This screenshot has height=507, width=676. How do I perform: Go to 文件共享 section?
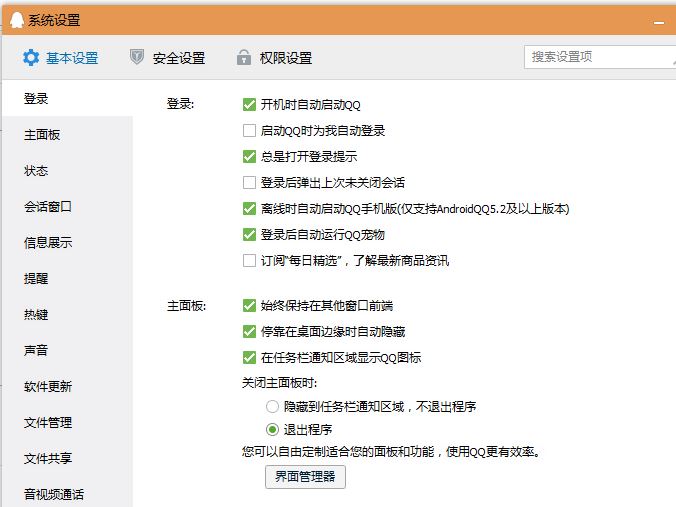coord(67,458)
